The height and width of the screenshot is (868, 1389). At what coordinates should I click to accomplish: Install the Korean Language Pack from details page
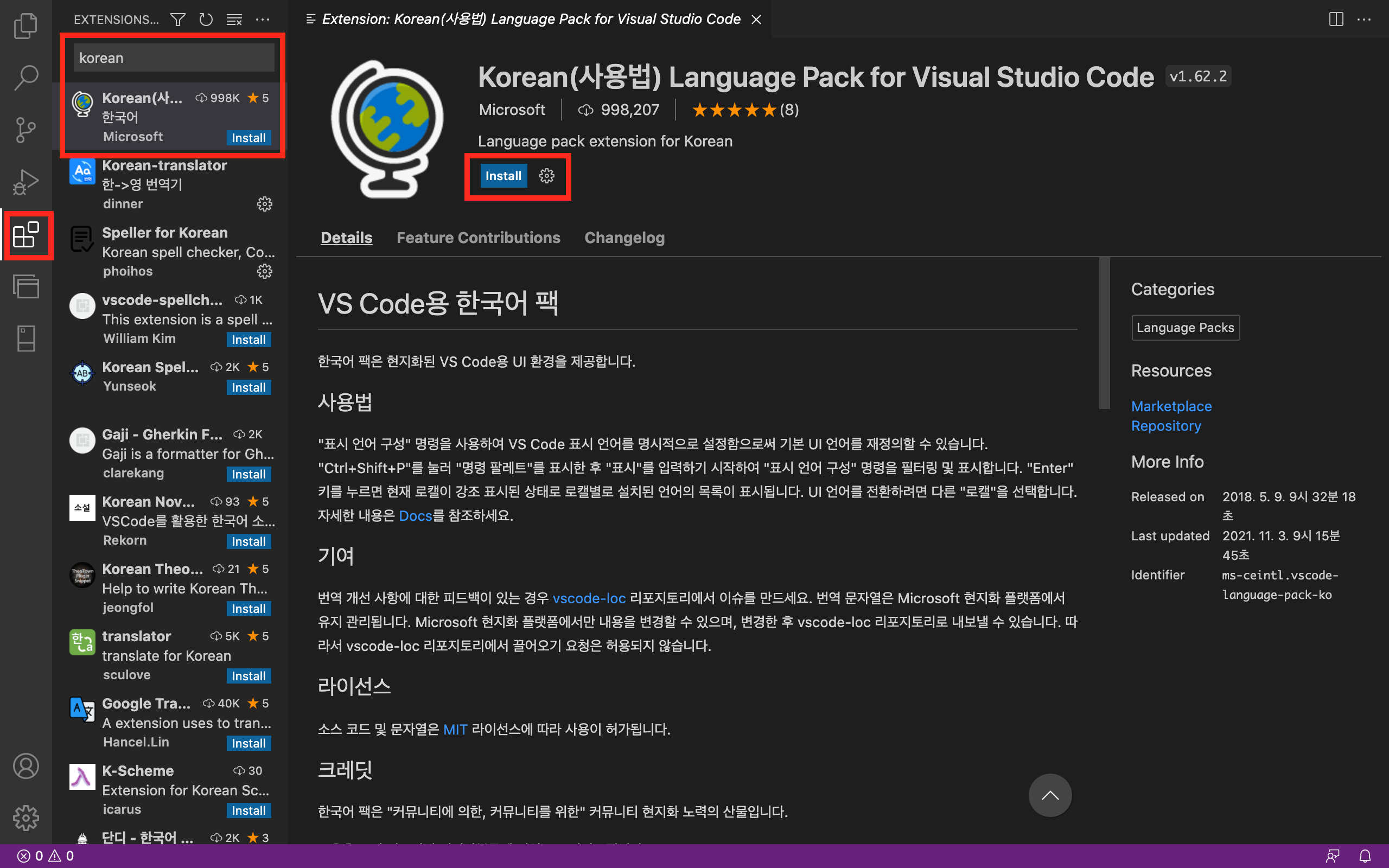click(x=504, y=176)
